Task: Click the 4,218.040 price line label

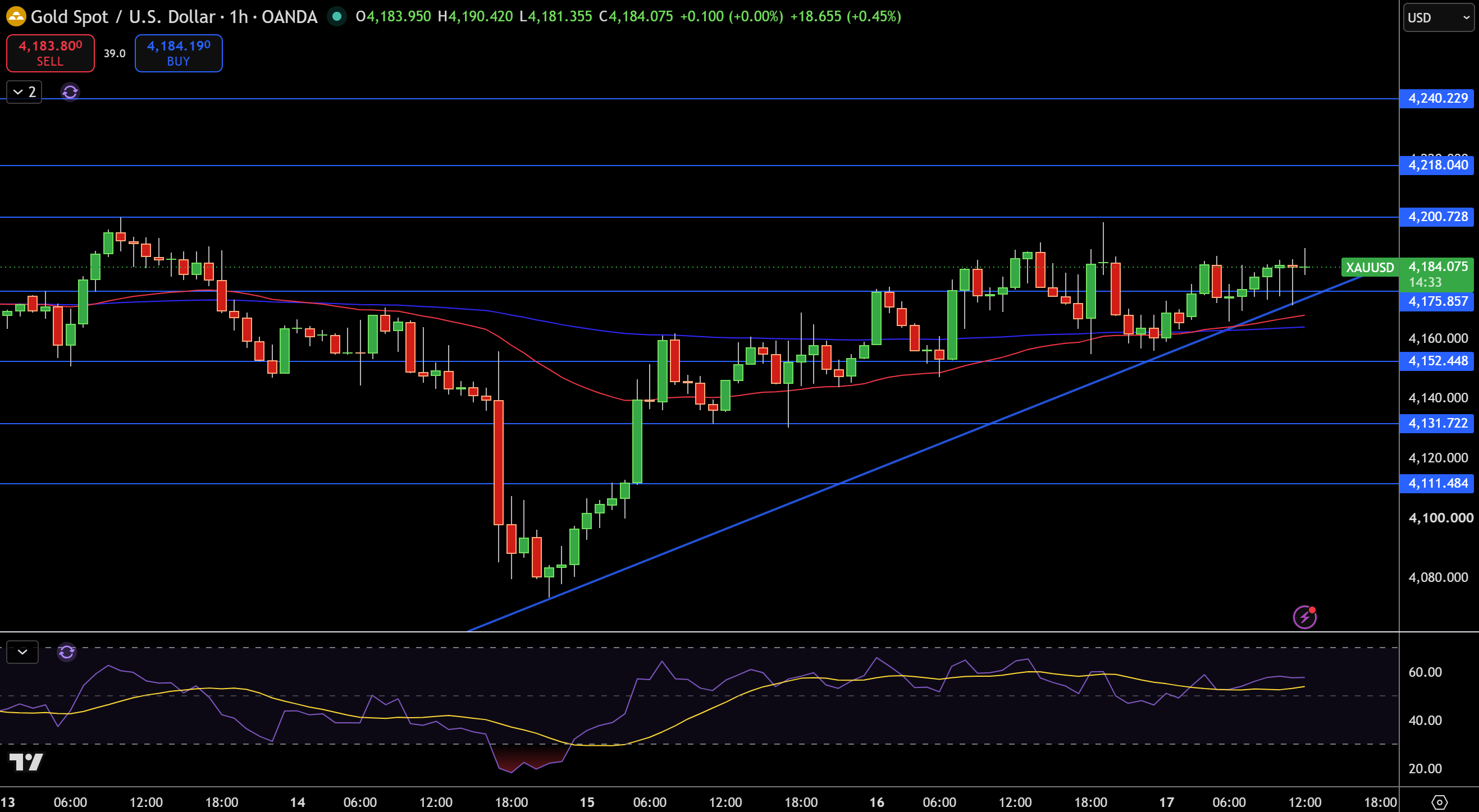Action: tap(1437, 166)
